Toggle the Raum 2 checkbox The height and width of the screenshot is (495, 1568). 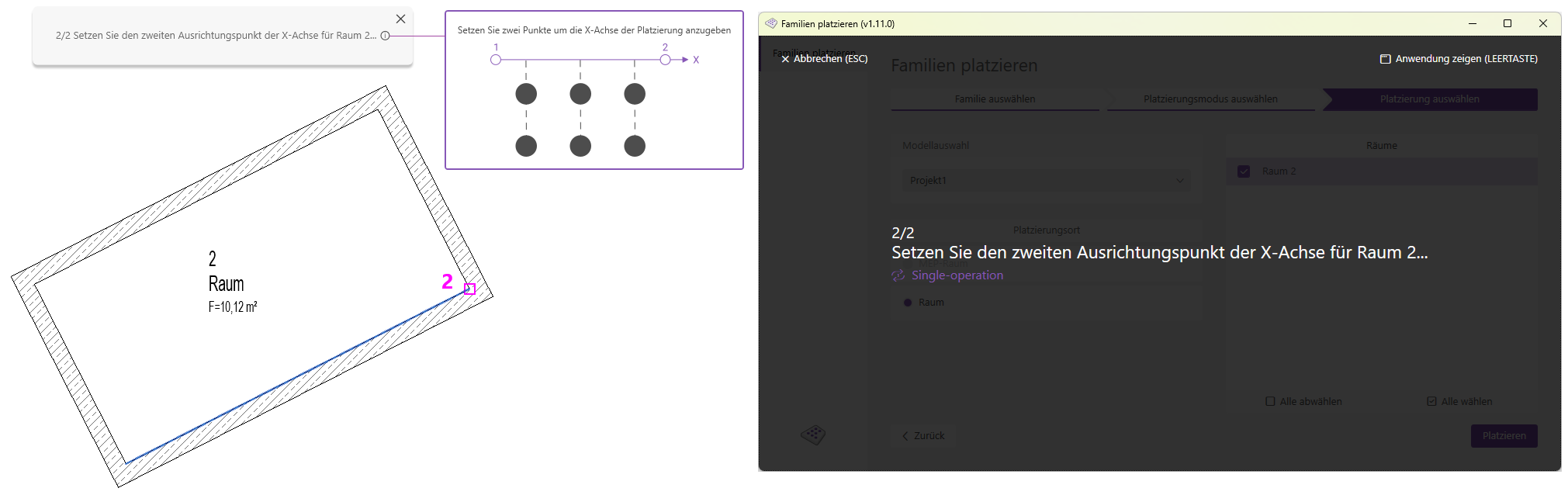(1244, 171)
